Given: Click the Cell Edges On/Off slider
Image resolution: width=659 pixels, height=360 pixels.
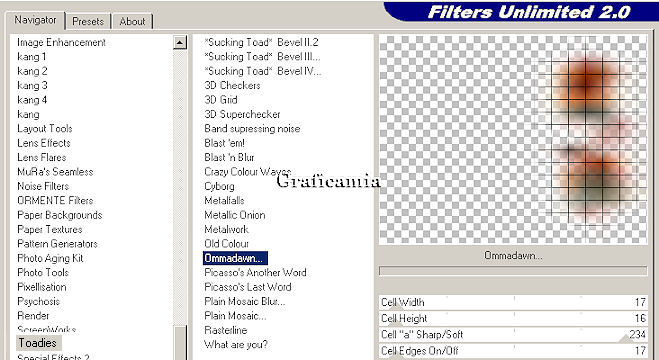Looking at the screenshot, I should pos(513,351).
